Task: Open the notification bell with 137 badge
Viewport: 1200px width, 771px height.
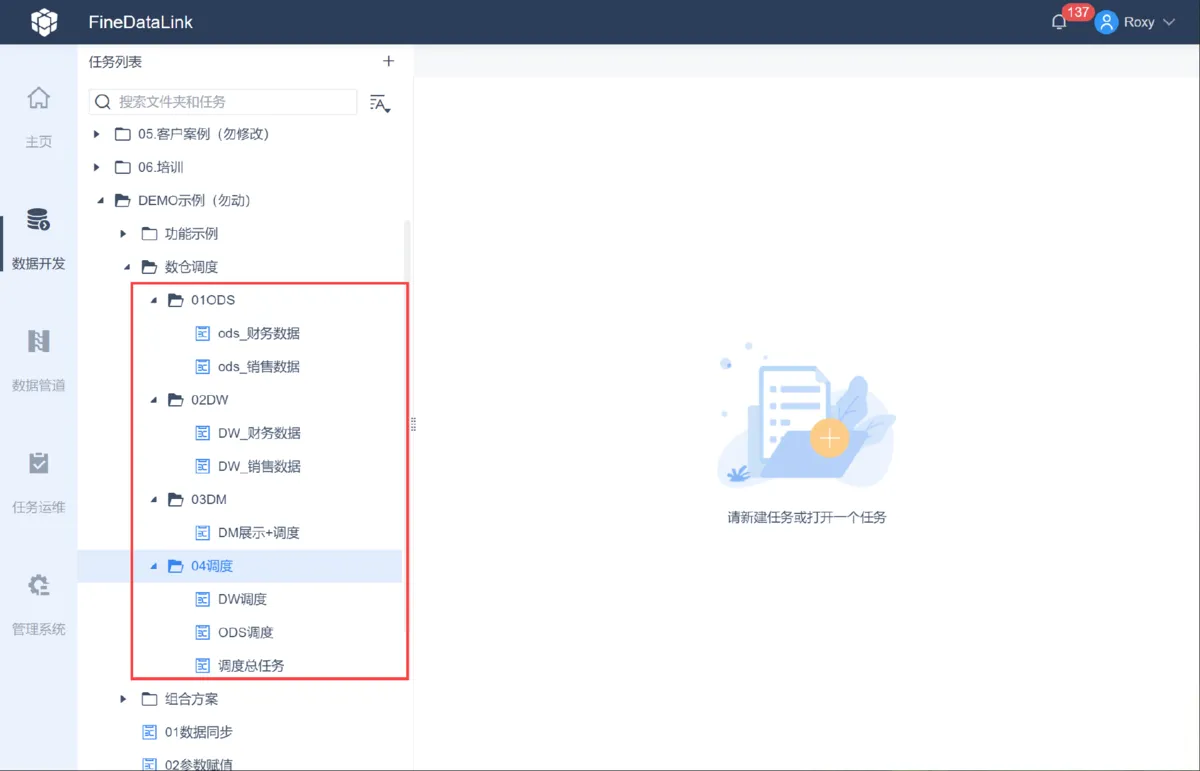Action: [1060, 22]
